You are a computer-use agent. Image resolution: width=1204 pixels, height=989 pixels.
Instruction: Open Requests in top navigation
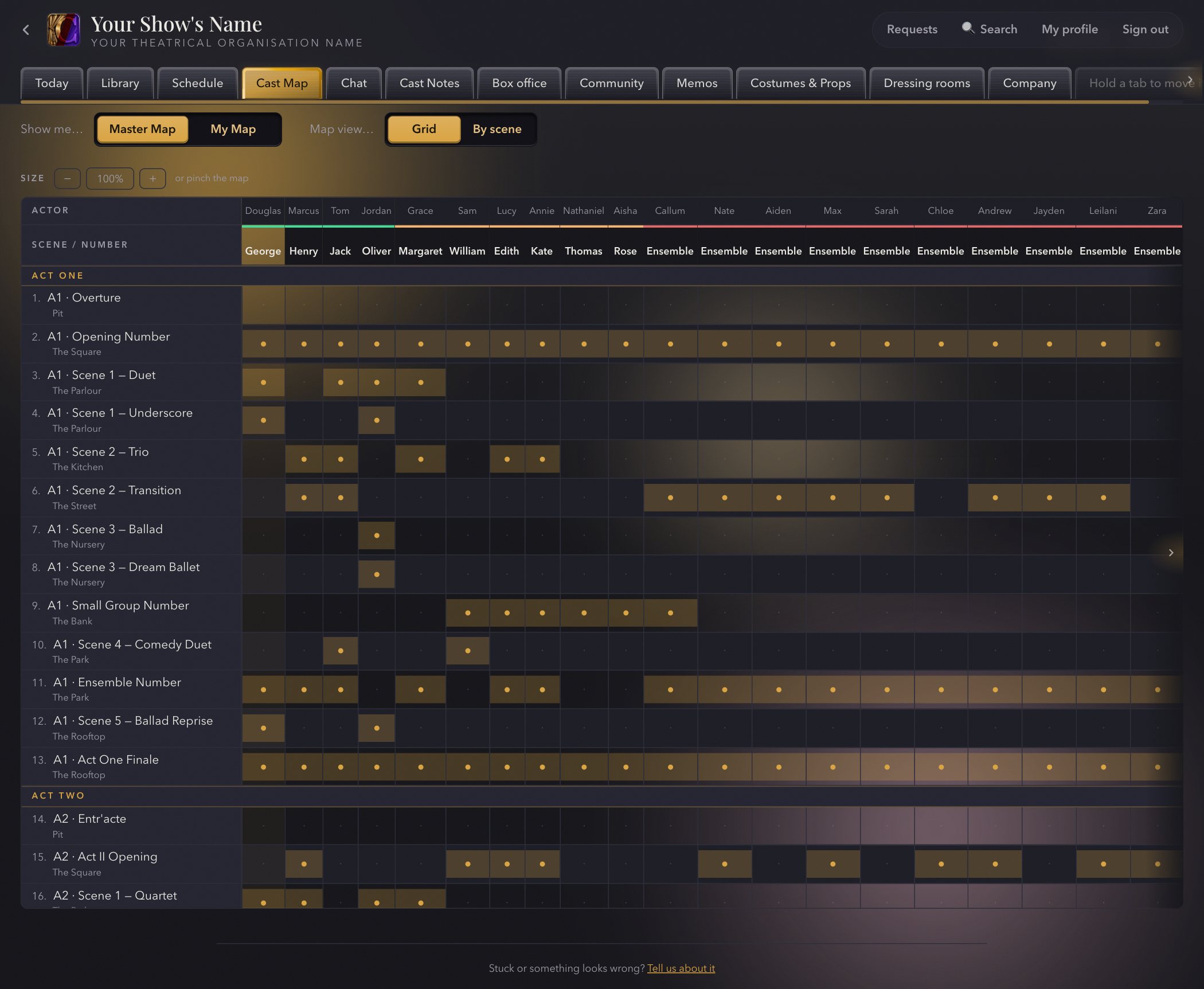coord(912,29)
